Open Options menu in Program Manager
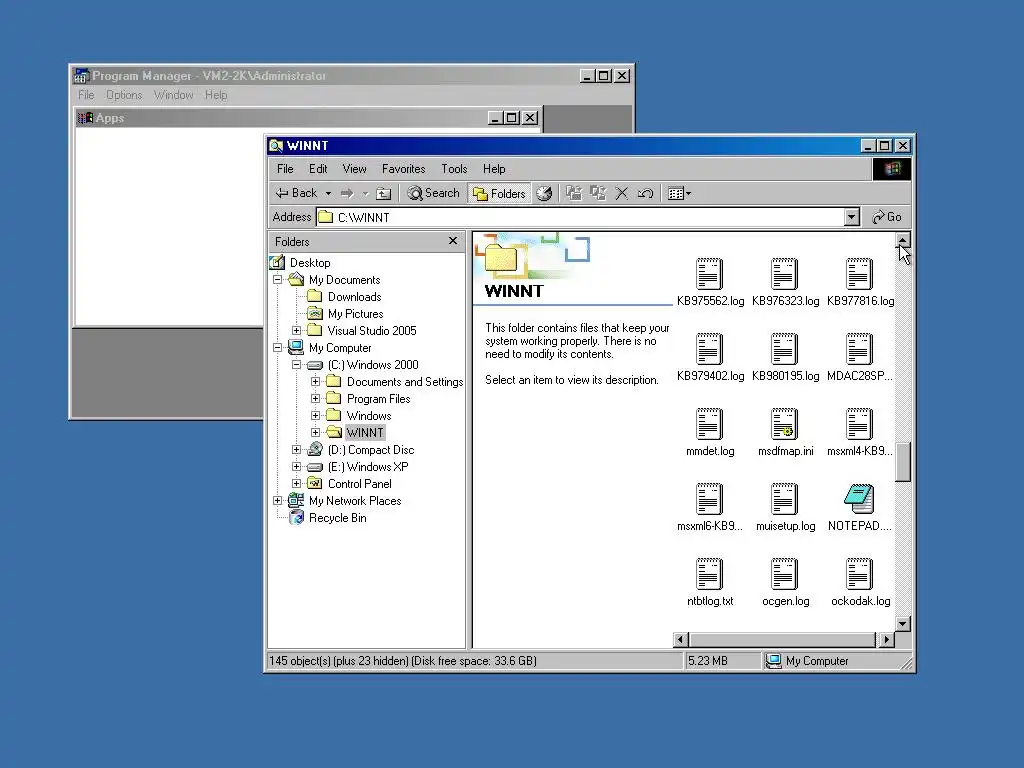This screenshot has width=1024, height=768. [x=124, y=95]
